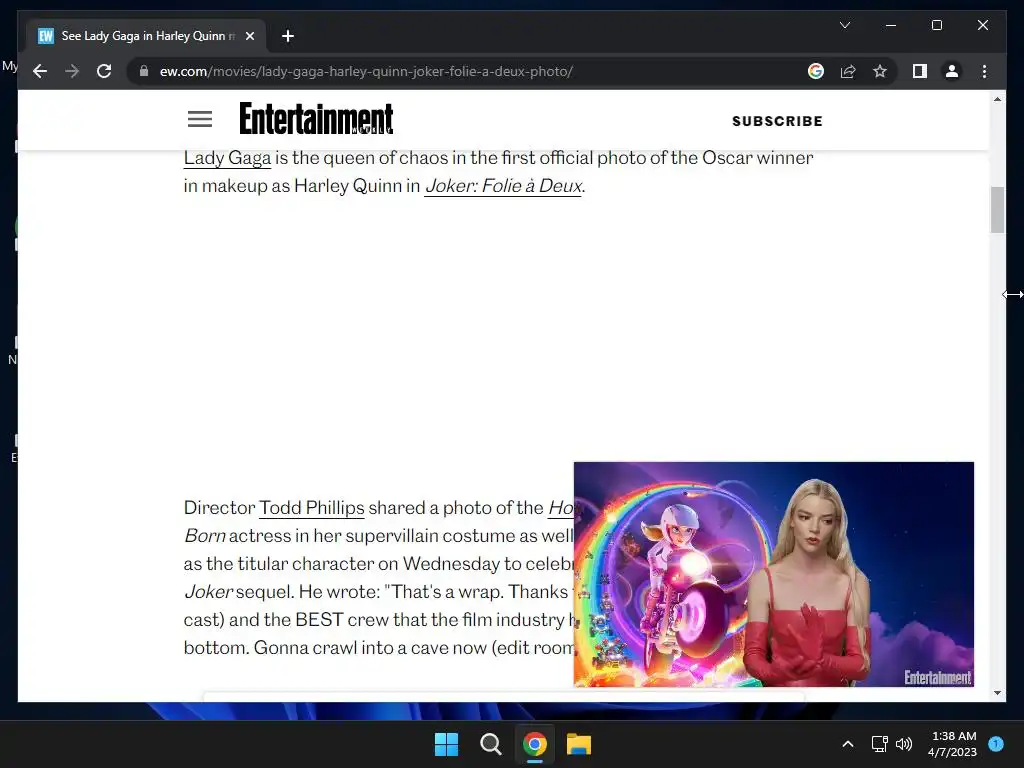Open File Explorer from the taskbar

click(579, 744)
